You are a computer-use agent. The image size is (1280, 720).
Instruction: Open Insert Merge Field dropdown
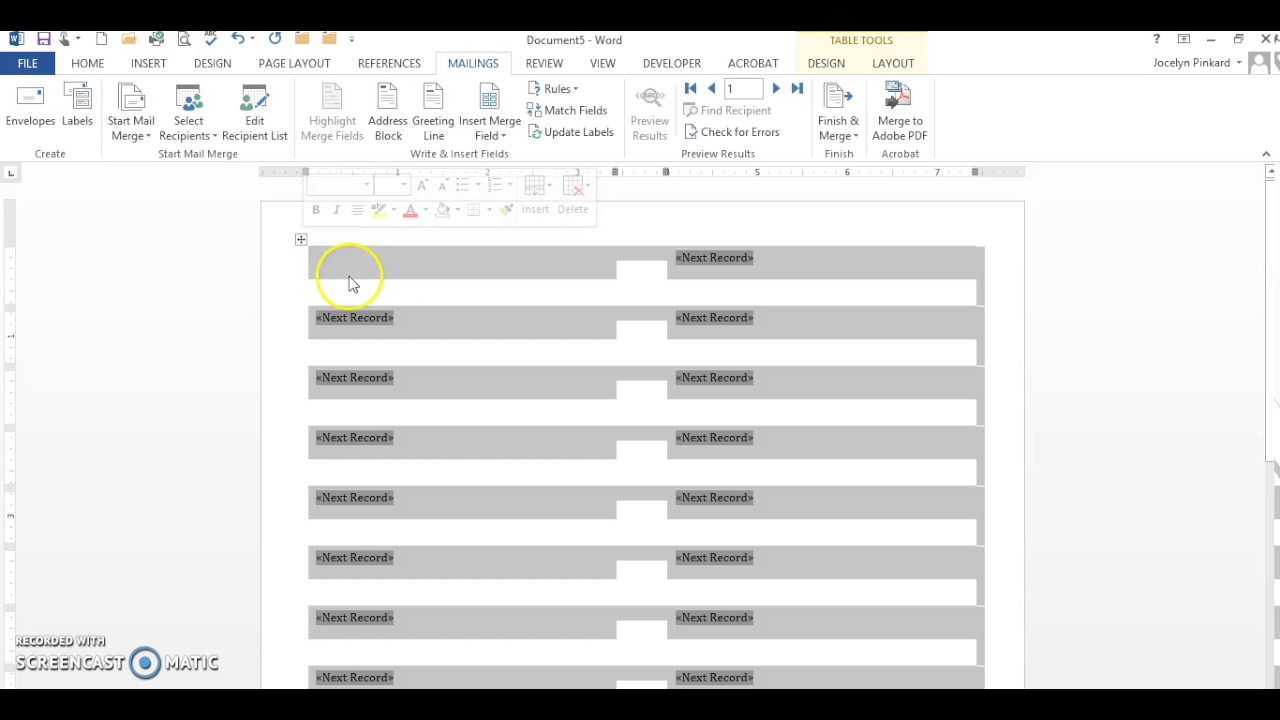pyautogui.click(x=490, y=113)
